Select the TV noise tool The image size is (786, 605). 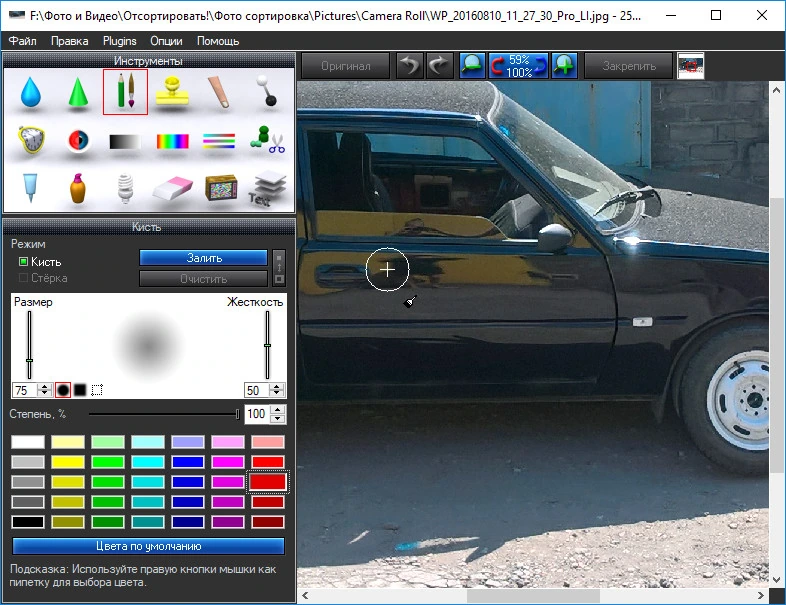(x=221, y=188)
